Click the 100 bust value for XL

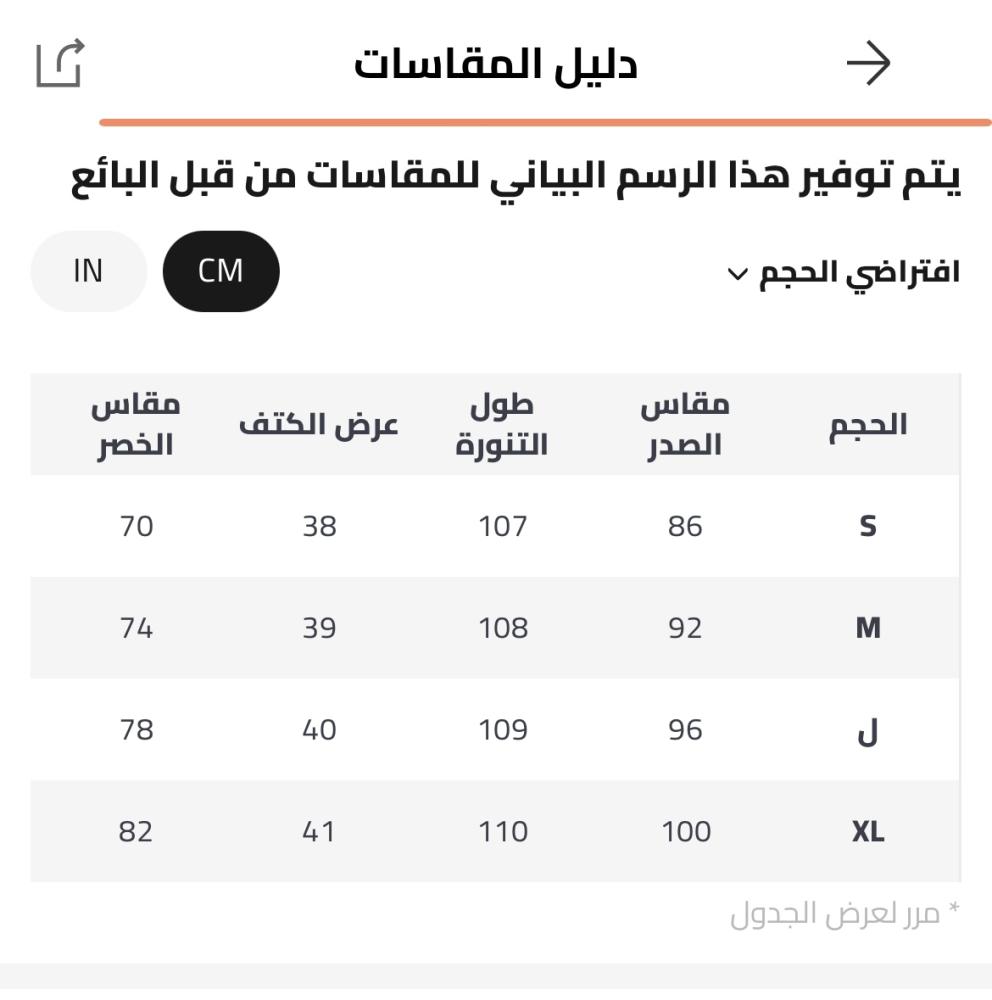[686, 832]
